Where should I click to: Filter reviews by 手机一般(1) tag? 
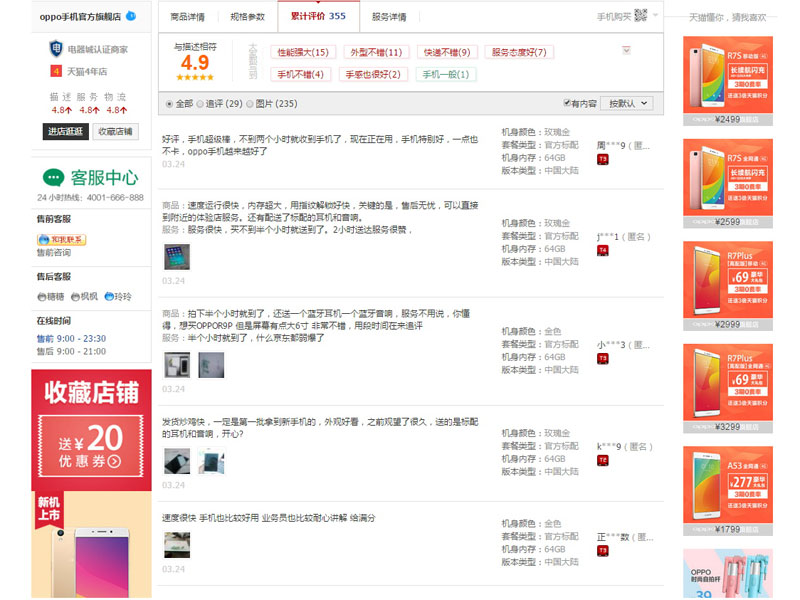pos(446,74)
